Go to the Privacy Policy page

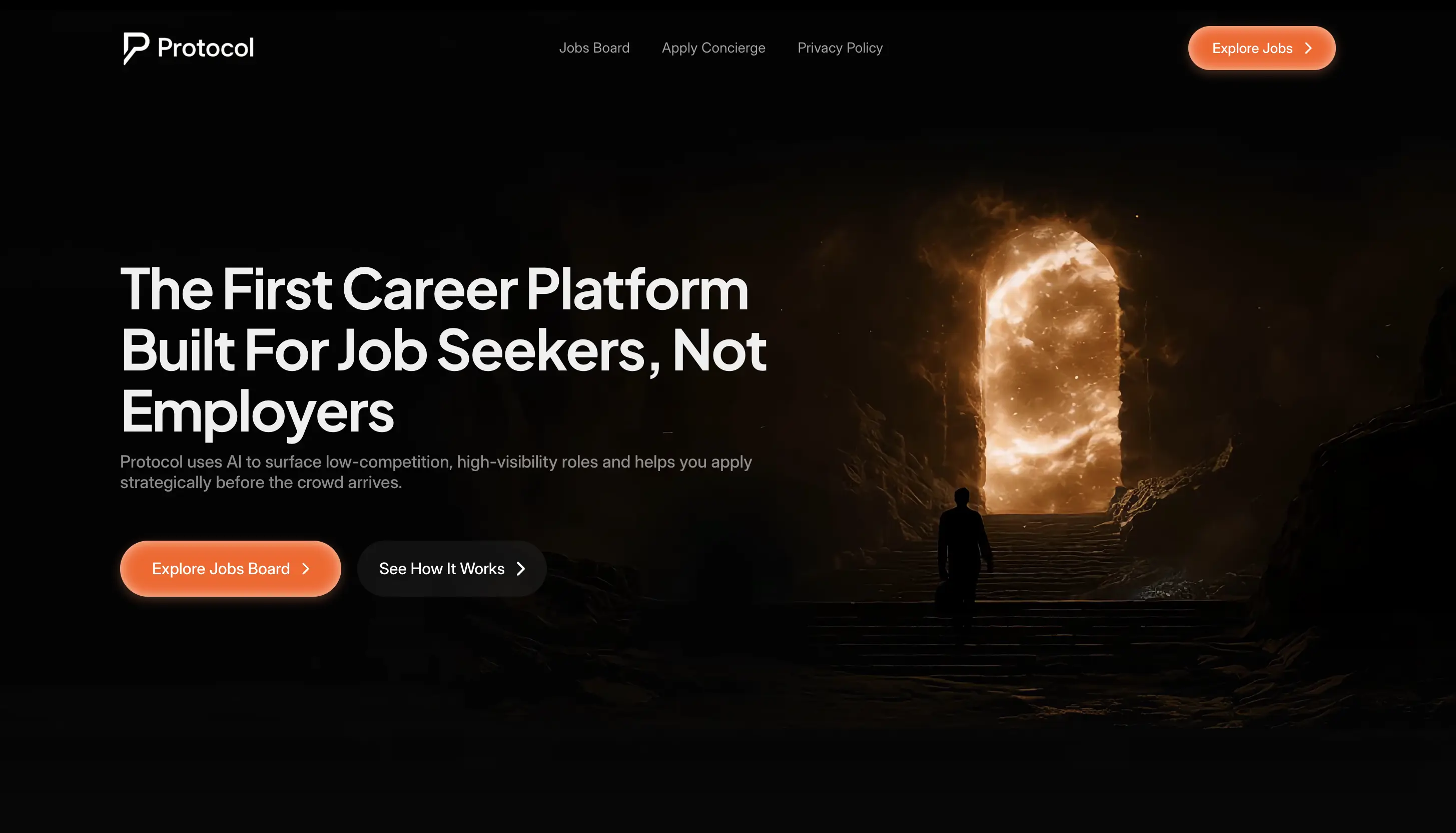tap(840, 48)
